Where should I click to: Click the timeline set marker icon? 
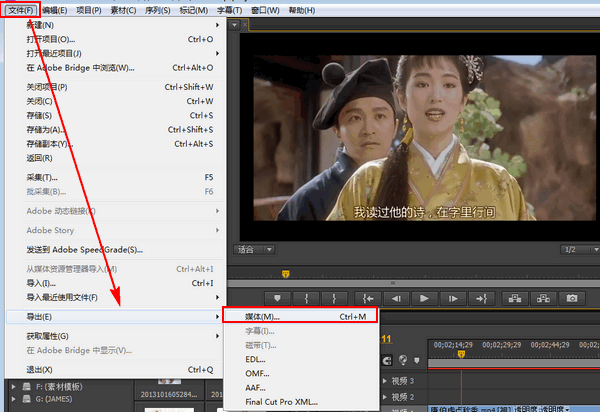pyautogui.click(x=403, y=360)
